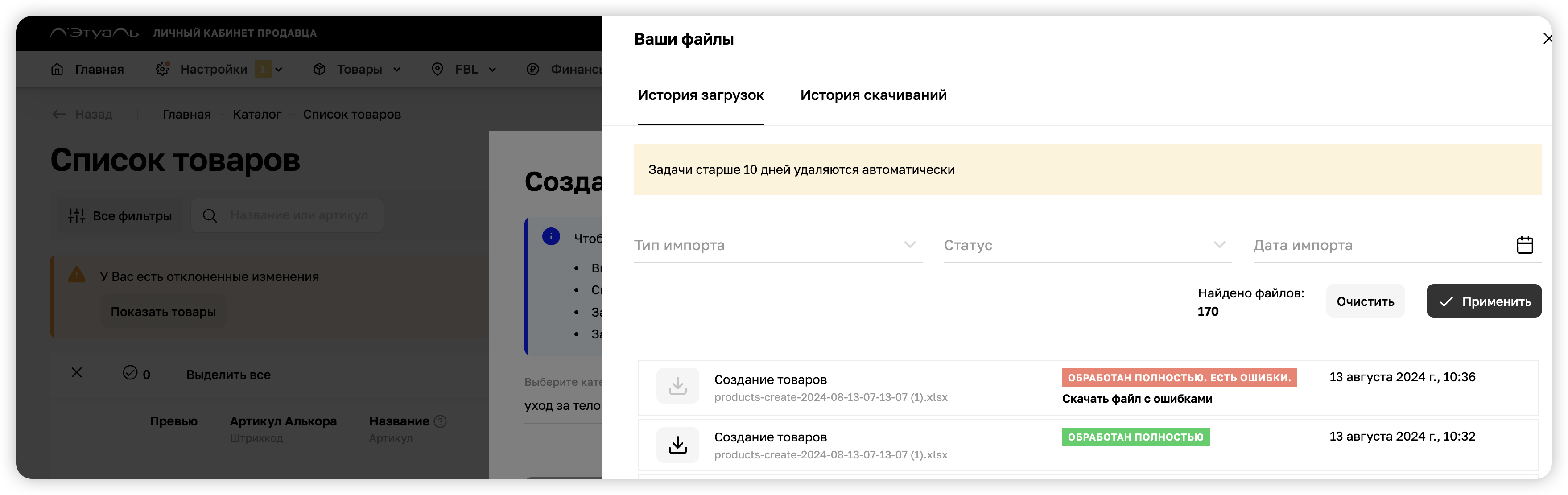Click the Очистить button

pos(1365,301)
